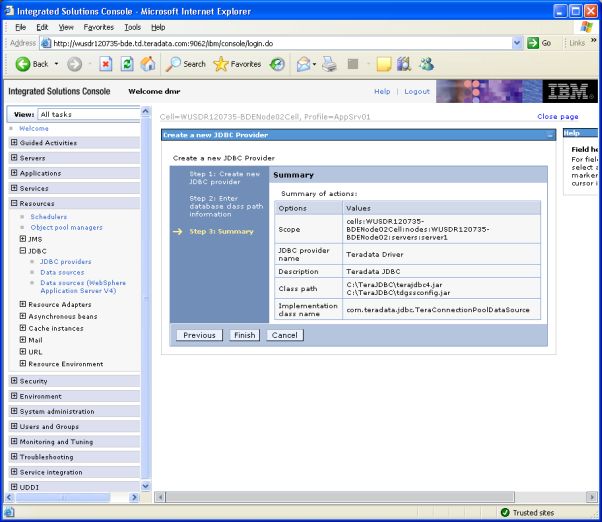Stop page loading with red X

[106, 64]
